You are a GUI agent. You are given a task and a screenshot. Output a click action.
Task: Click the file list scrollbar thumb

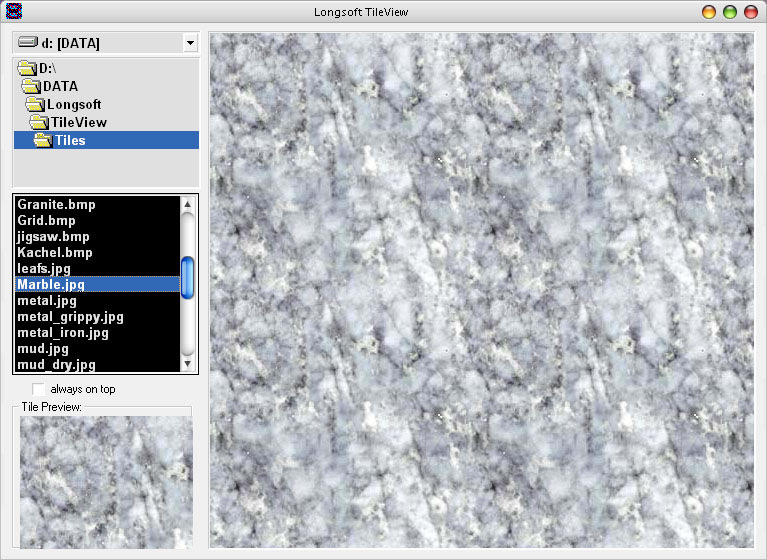[187, 277]
